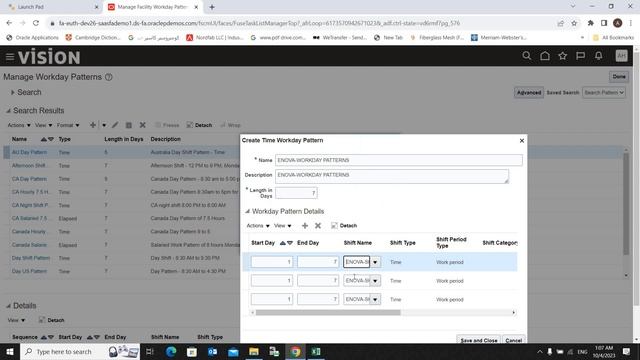Expand the Search section

[x=12, y=93]
